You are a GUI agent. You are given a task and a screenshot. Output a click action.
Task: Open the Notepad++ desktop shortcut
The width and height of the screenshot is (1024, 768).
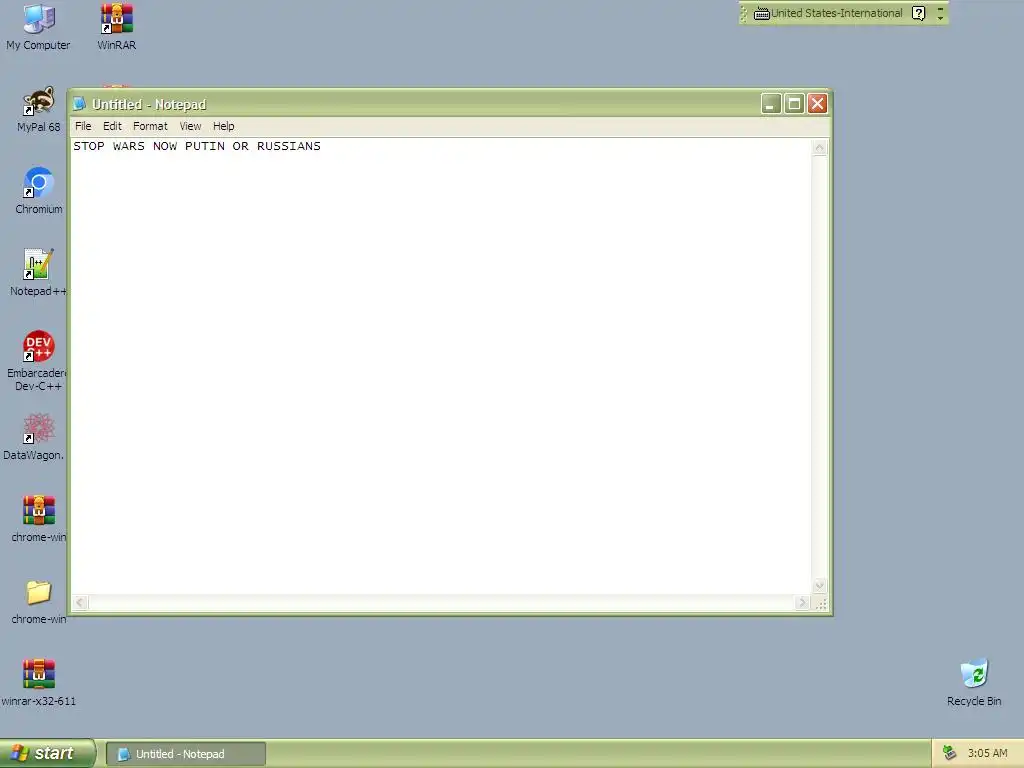click(38, 272)
